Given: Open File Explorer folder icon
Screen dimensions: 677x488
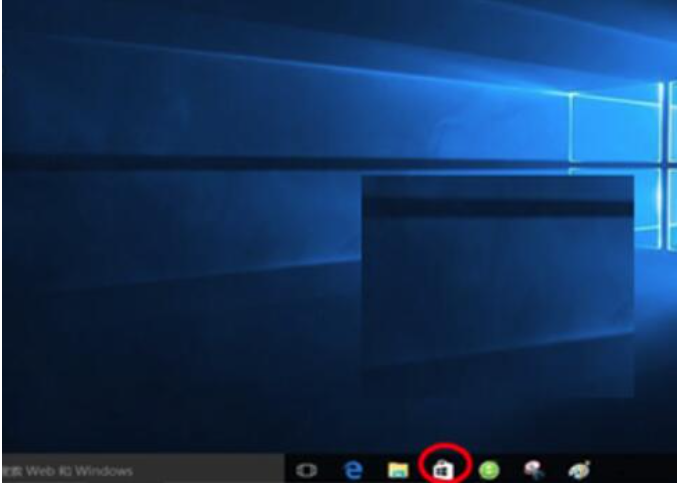Looking at the screenshot, I should coord(398,469).
